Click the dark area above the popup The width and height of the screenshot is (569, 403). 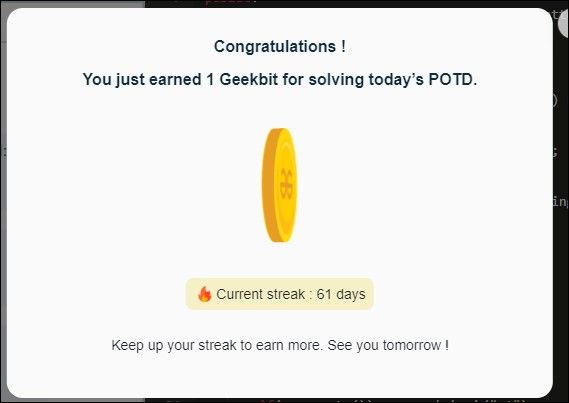click(327, 3)
